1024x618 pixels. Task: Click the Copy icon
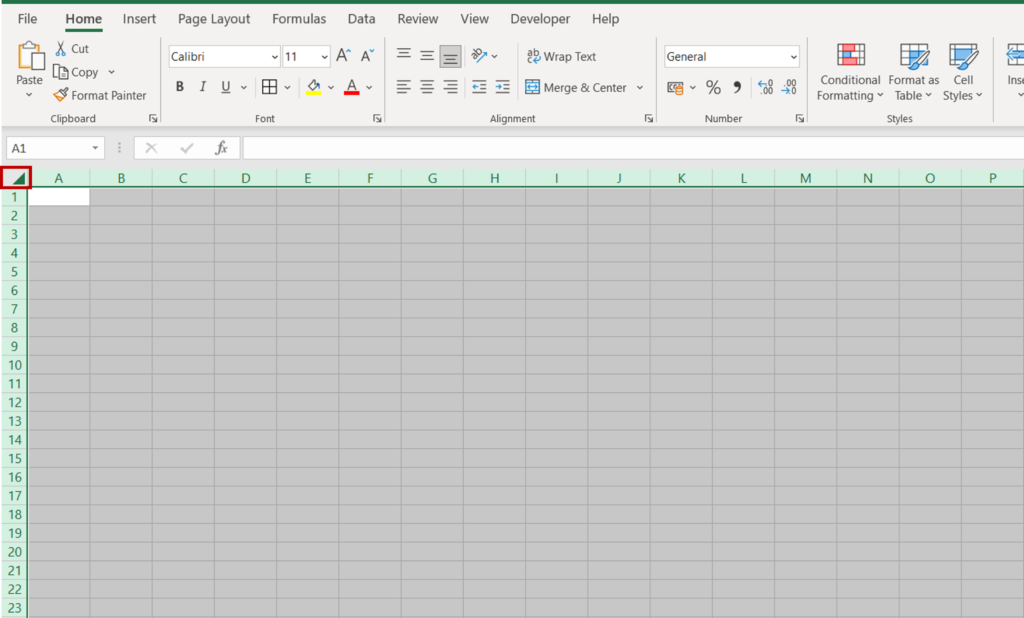coord(61,72)
